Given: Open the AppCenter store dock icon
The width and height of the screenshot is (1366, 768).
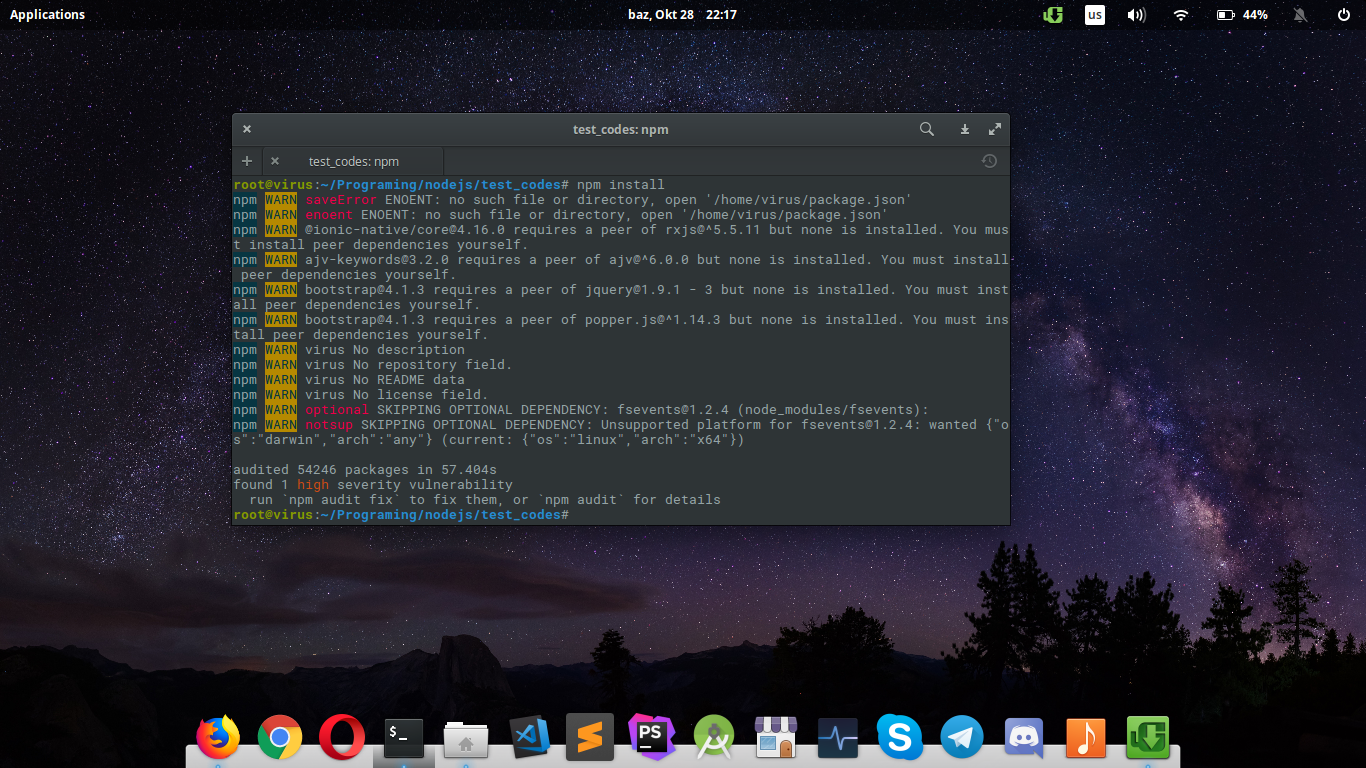Looking at the screenshot, I should point(776,738).
